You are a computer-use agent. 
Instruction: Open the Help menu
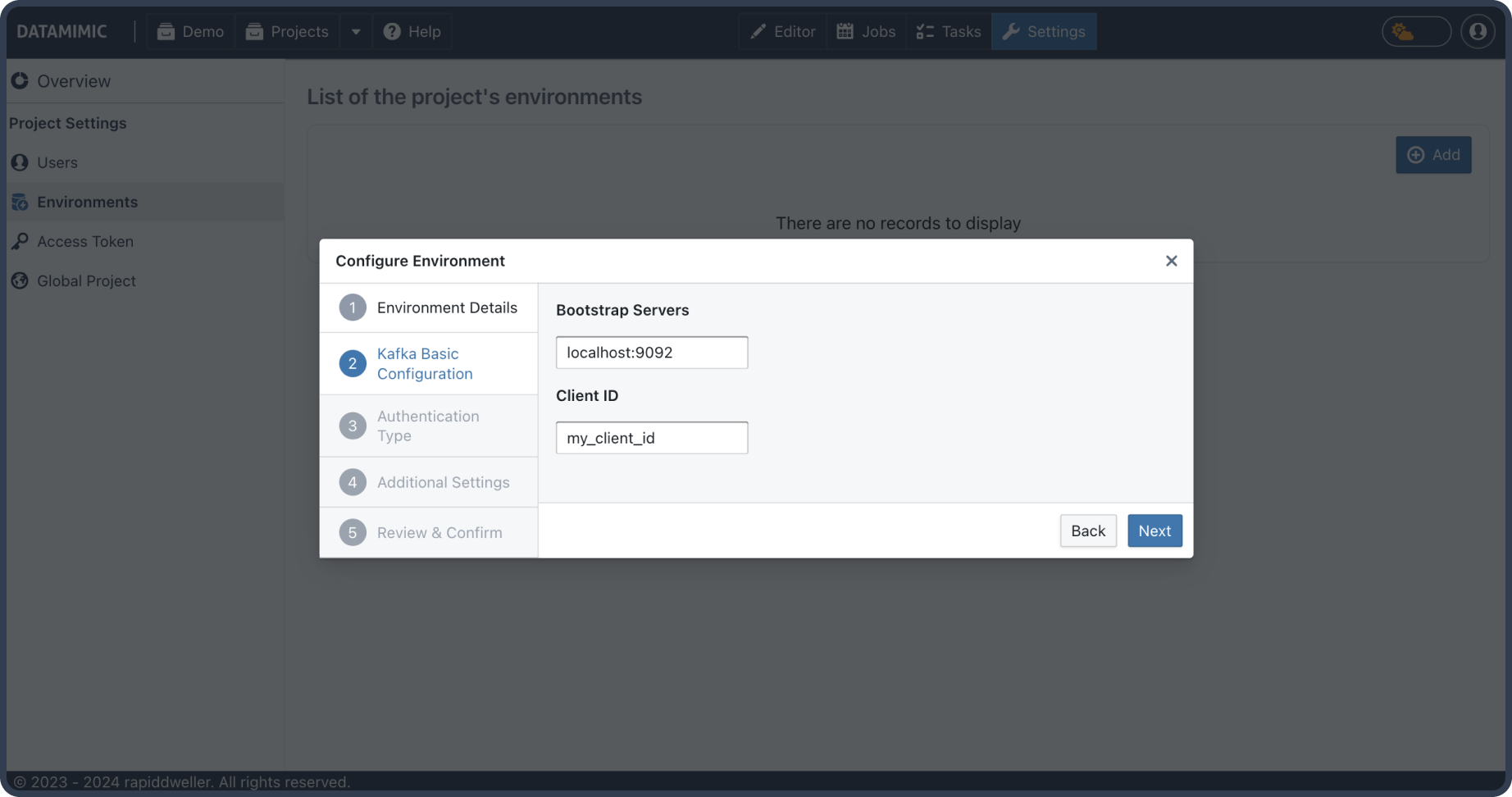click(x=412, y=32)
